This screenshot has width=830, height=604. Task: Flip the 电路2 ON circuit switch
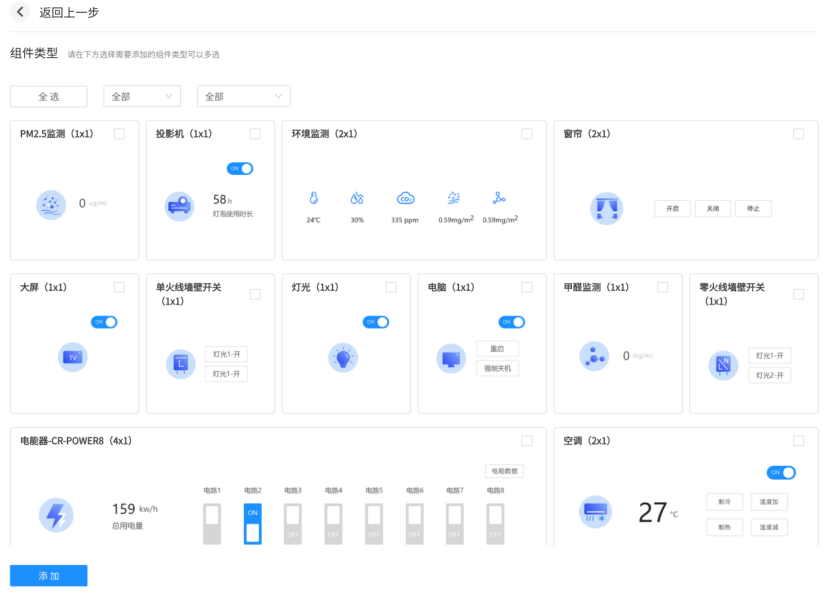click(x=252, y=523)
